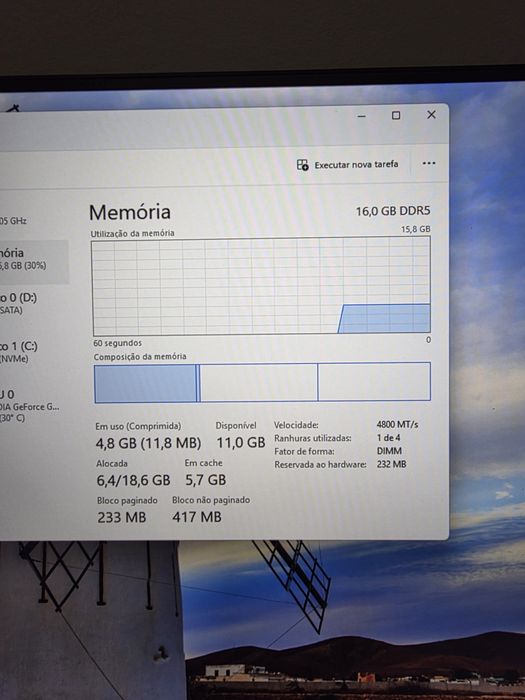The width and height of the screenshot is (525, 700).
Task: Click the 5,7 GB cache value
Action: (206, 480)
